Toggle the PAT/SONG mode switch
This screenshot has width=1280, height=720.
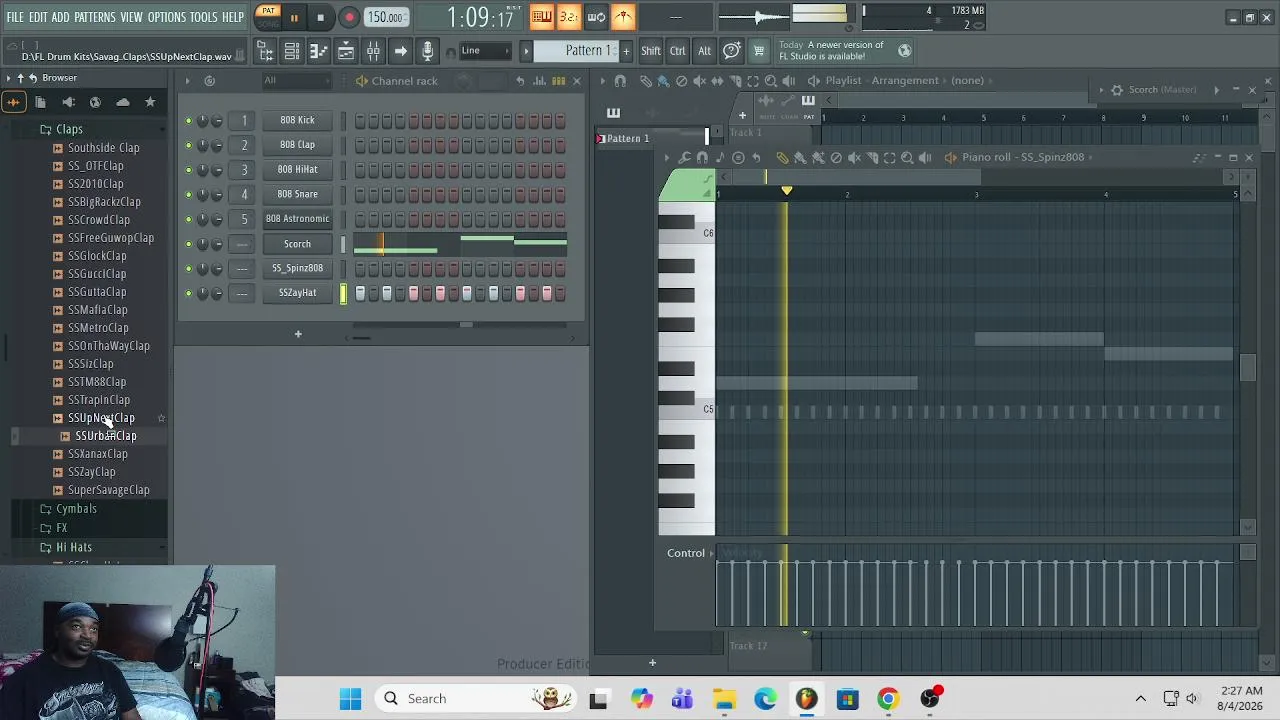268,17
